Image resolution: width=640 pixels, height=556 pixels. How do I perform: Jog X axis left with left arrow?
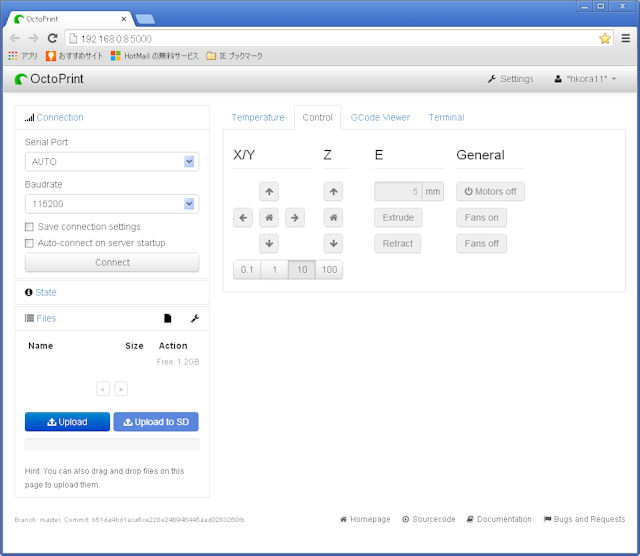coord(243,218)
